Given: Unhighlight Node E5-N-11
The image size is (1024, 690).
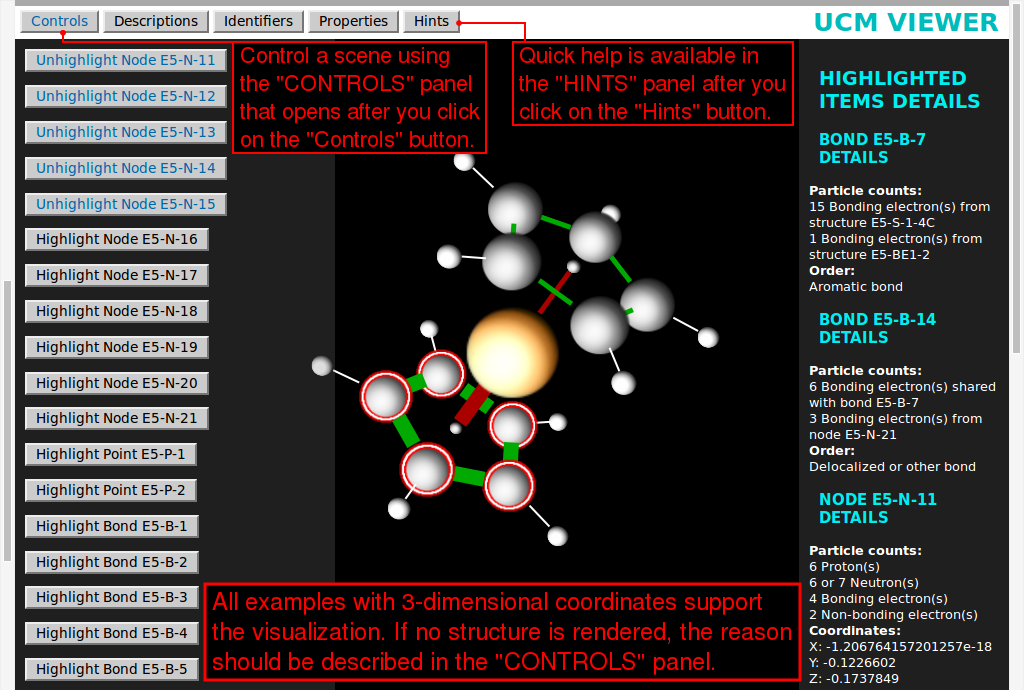Looking at the screenshot, I should [125, 60].
